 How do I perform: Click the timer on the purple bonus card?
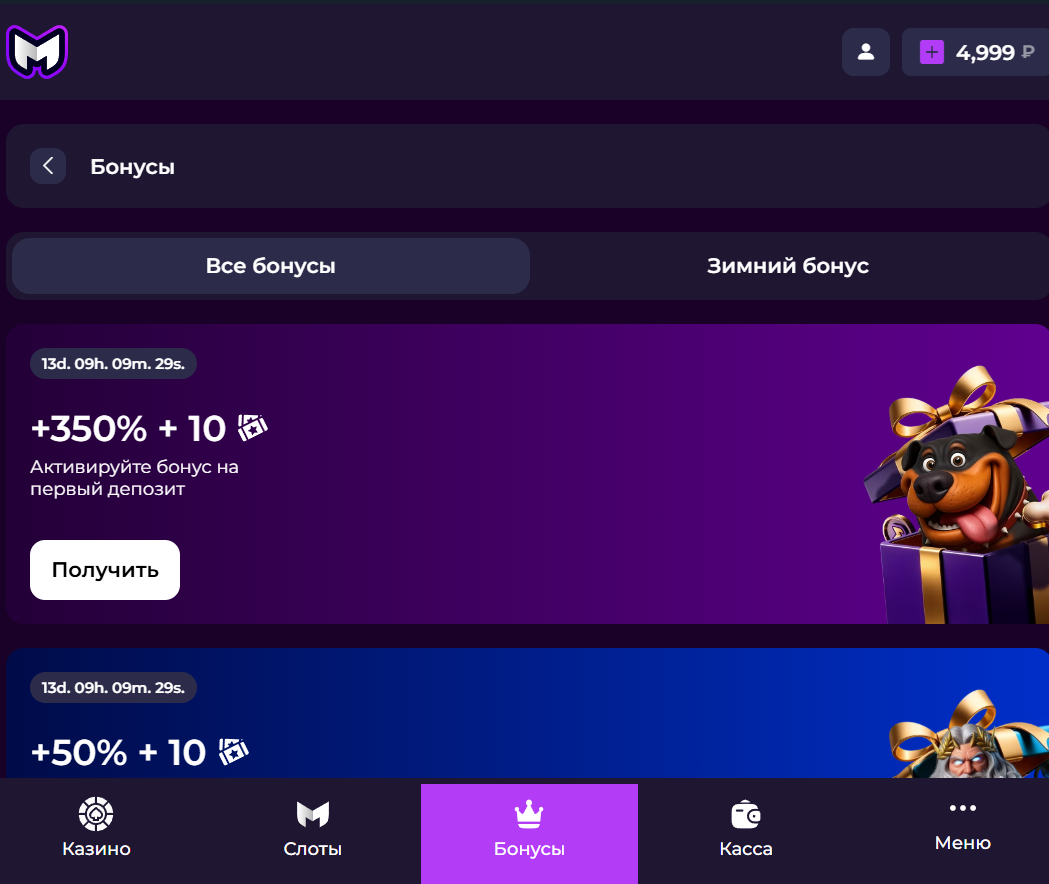(113, 363)
